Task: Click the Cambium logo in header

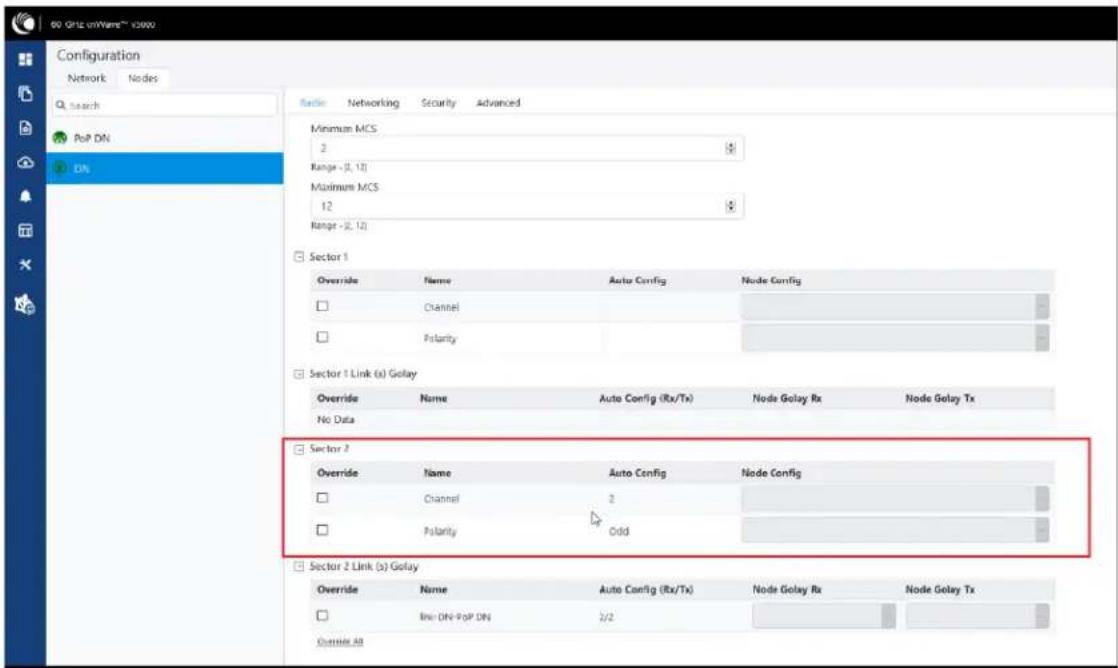Action: [23, 23]
